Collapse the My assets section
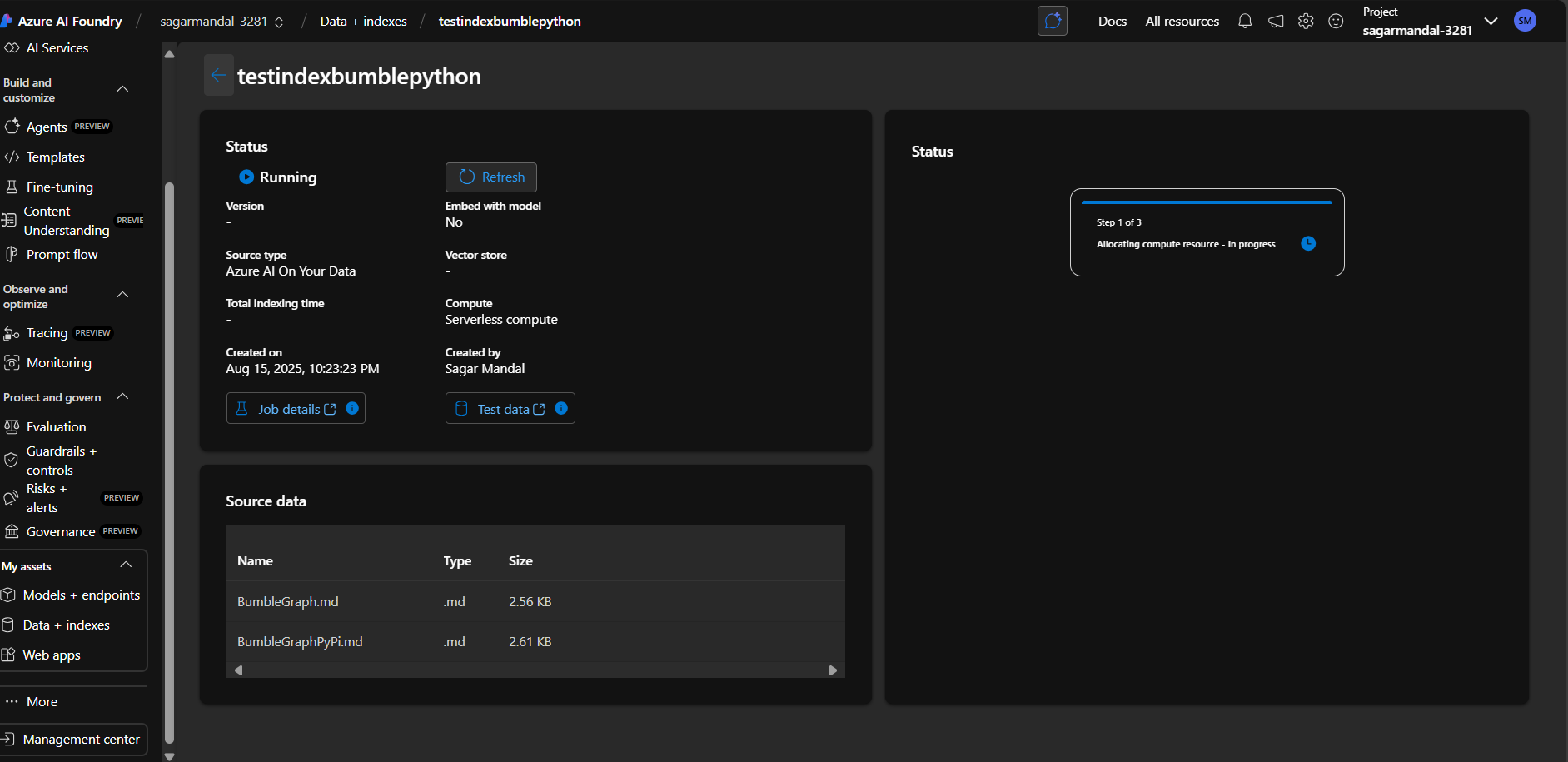 (x=126, y=565)
